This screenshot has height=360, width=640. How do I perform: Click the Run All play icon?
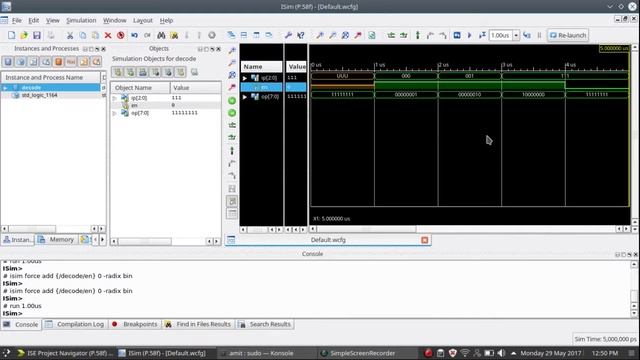coord(469,36)
